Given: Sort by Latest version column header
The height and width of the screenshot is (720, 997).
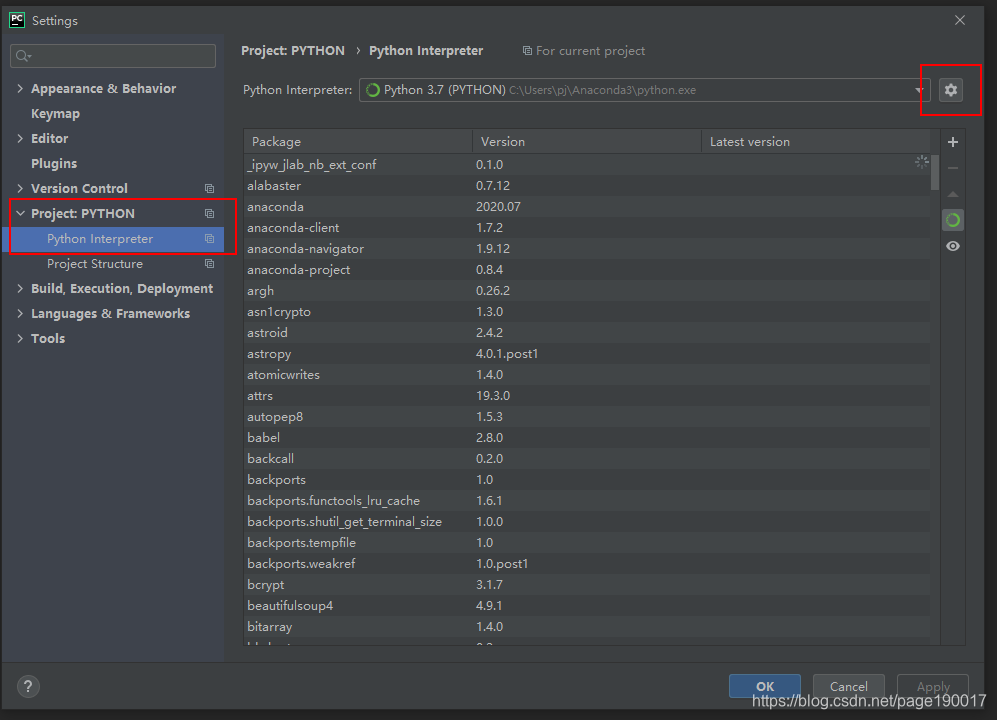Looking at the screenshot, I should click(x=816, y=142).
